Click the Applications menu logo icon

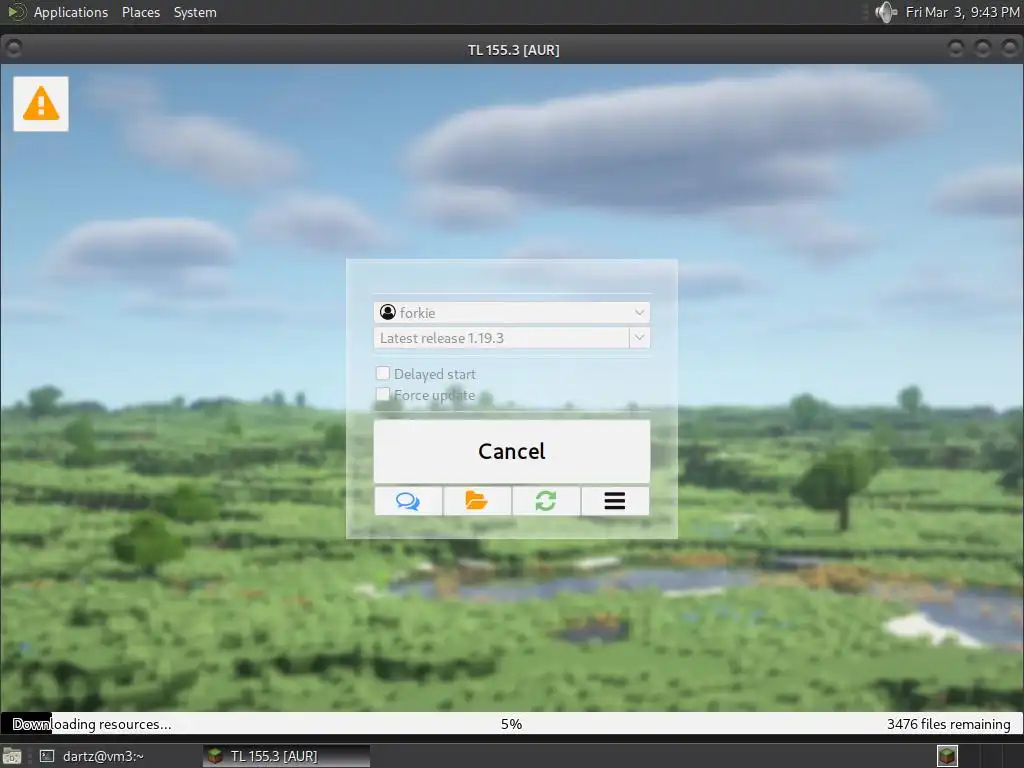coord(16,12)
